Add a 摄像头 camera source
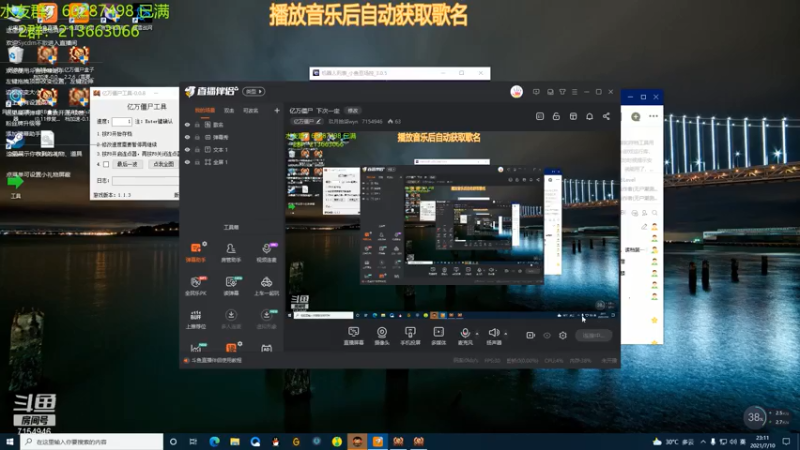Image resolution: width=800 pixels, height=450 pixels. 382,336
